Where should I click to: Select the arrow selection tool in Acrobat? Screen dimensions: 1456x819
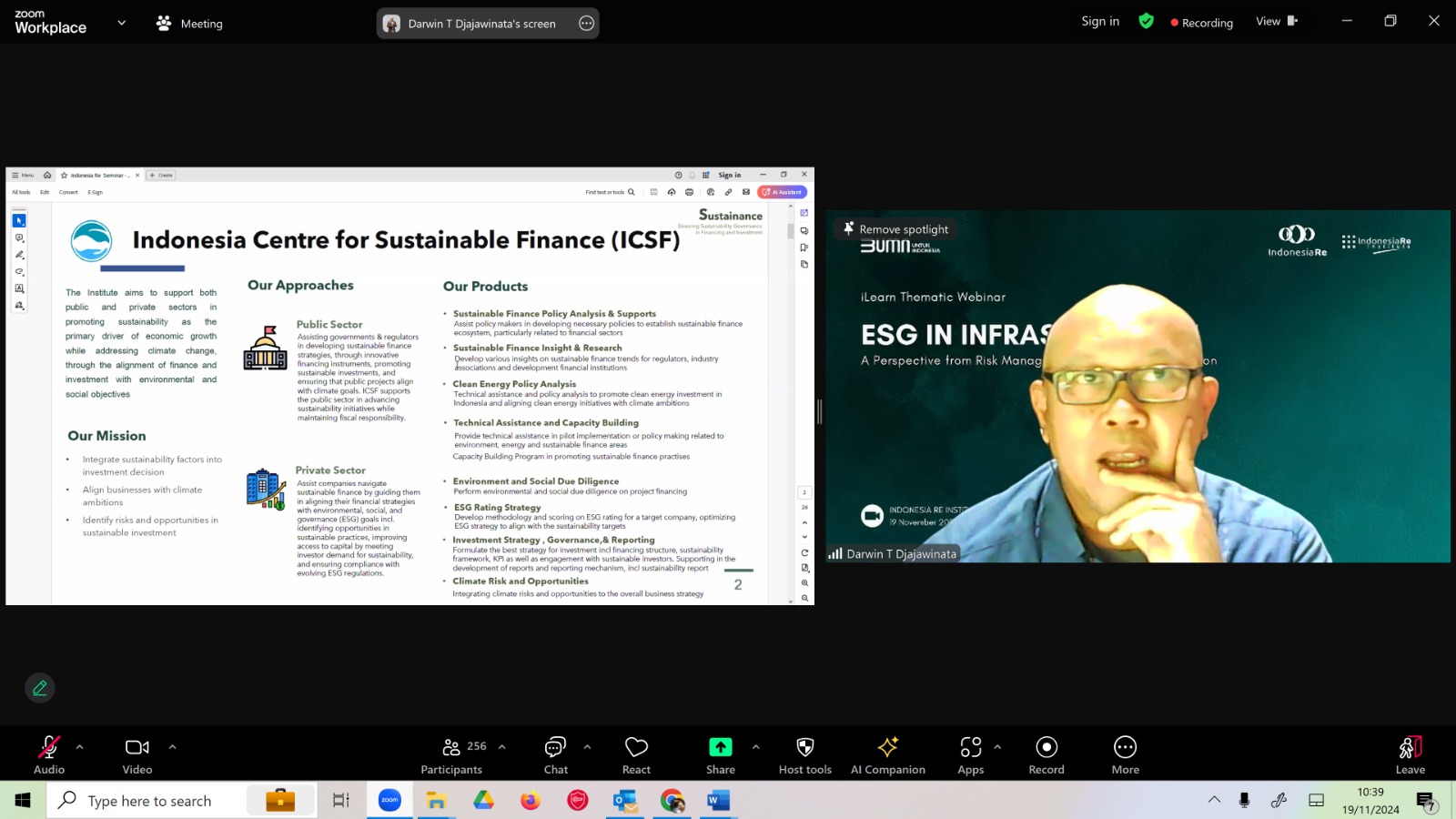(x=19, y=220)
